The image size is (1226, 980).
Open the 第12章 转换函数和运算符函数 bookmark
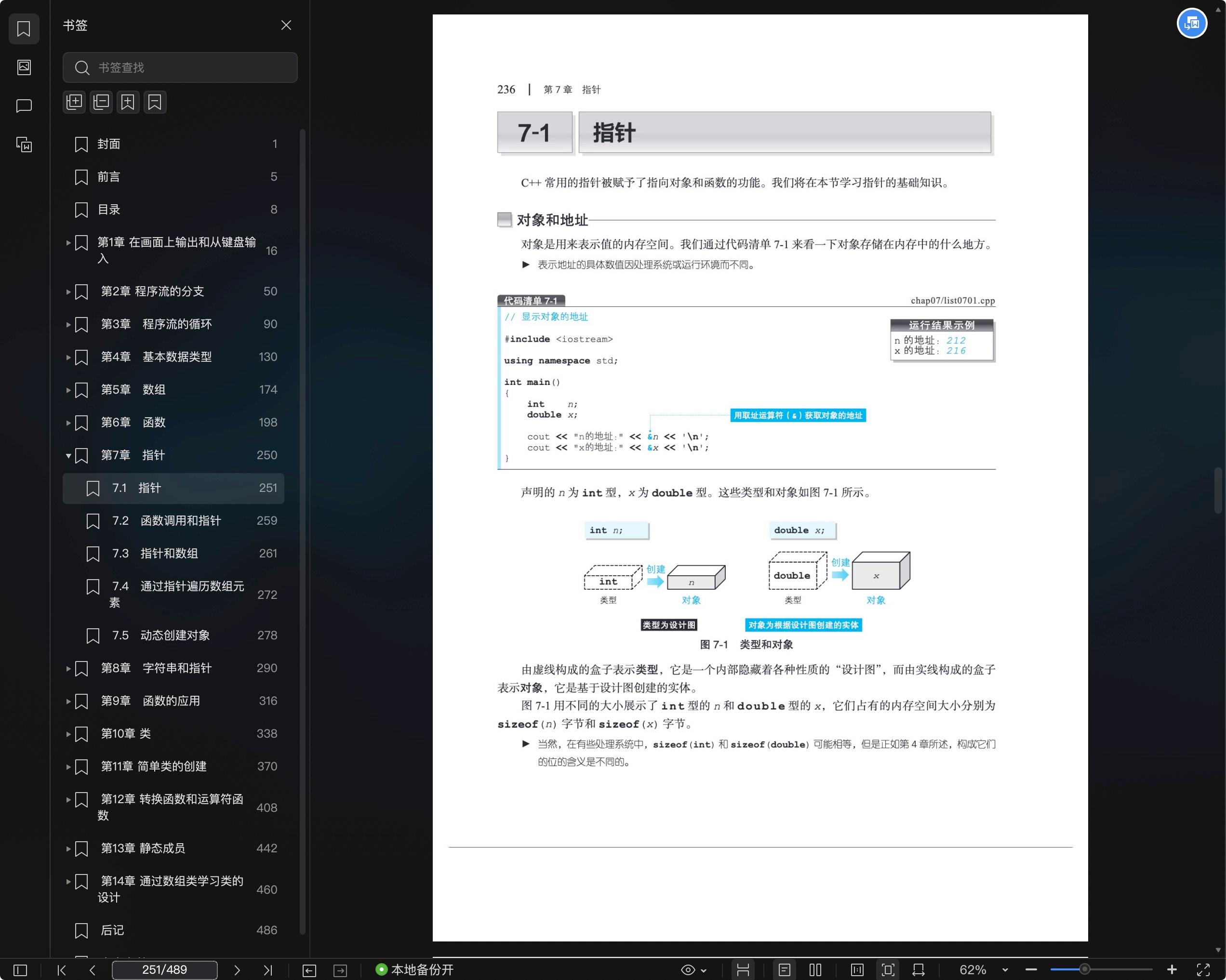173,808
